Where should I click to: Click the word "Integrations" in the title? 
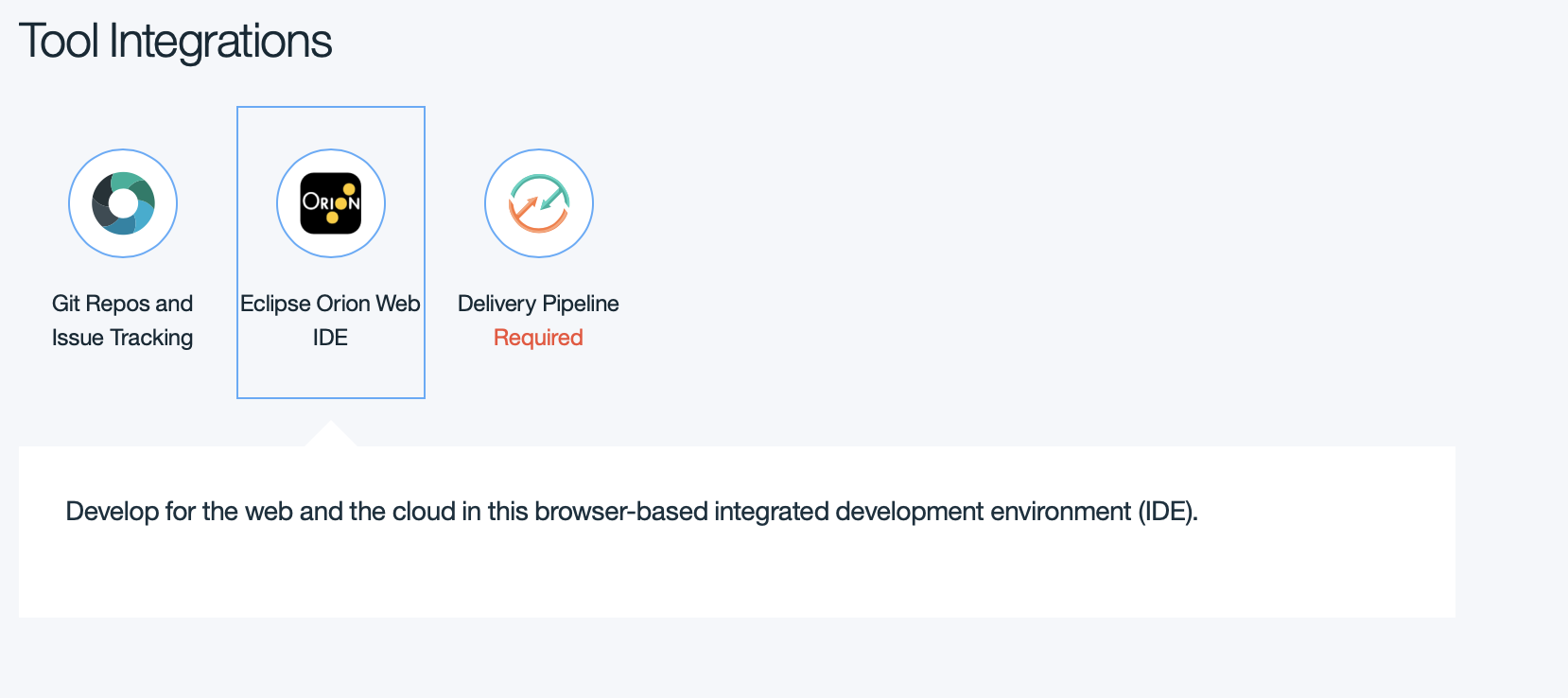tap(220, 42)
